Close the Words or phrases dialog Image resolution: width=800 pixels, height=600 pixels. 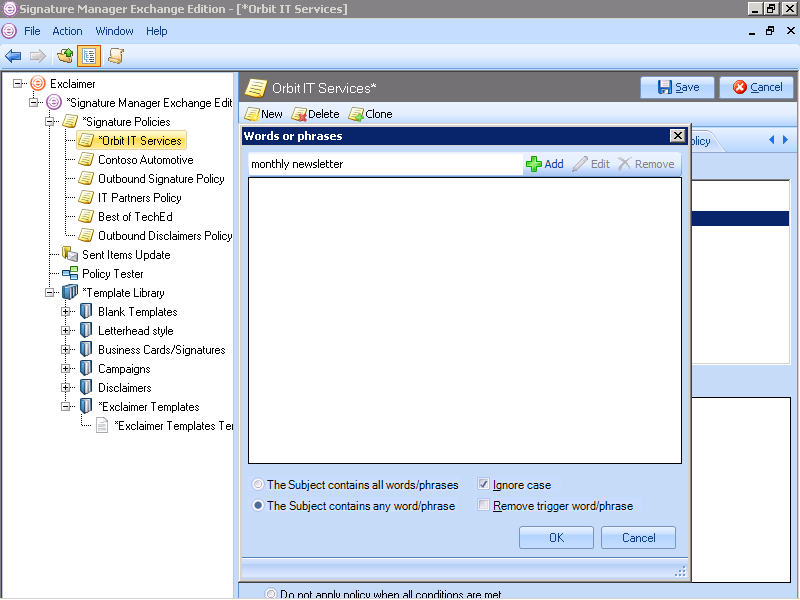pos(677,136)
